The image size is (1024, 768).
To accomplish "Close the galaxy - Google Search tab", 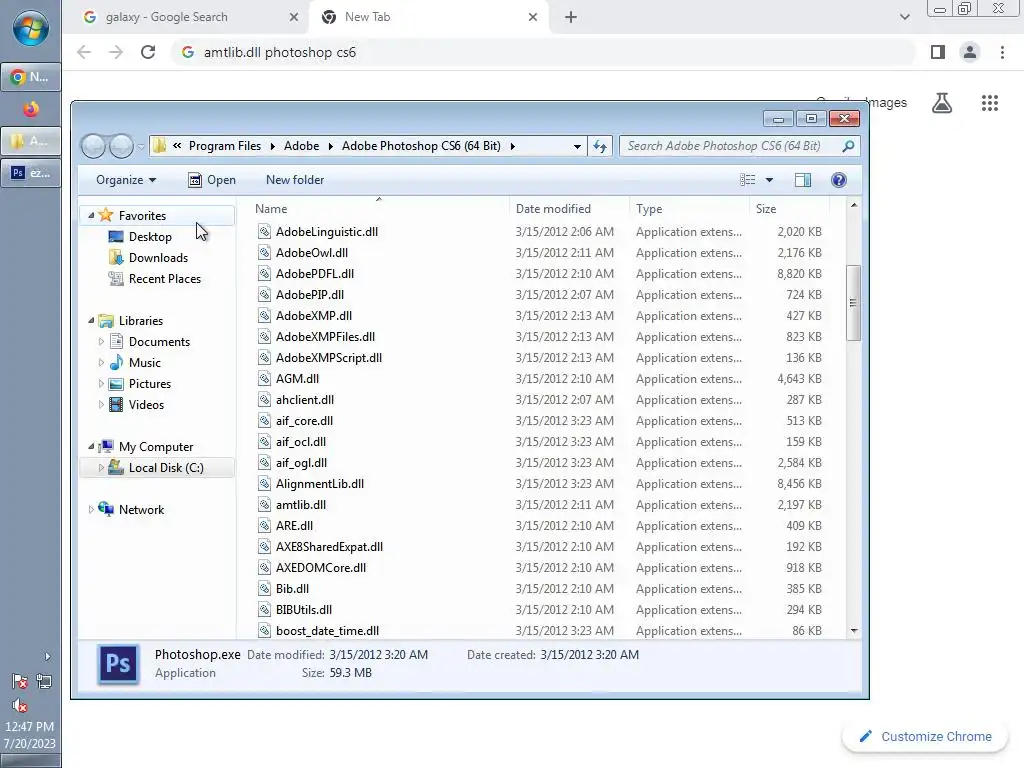I will click(x=294, y=17).
